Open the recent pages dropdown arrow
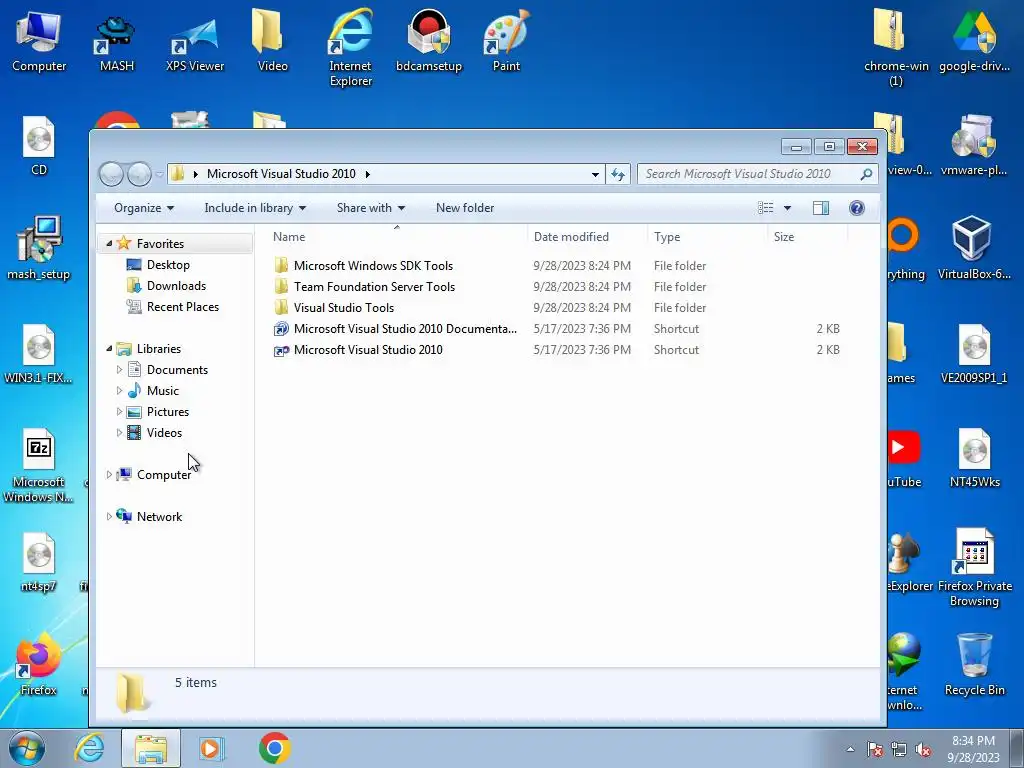This screenshot has height=768, width=1024. click(x=159, y=174)
